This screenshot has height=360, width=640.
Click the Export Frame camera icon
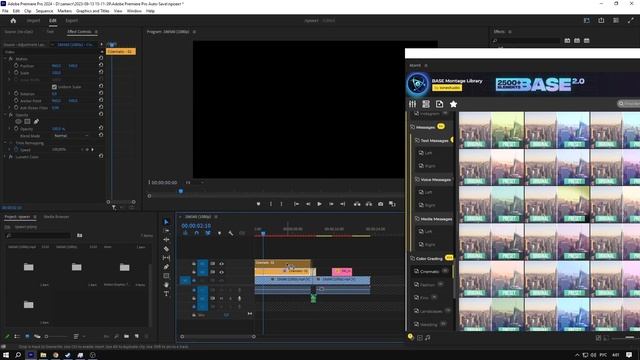pos(380,204)
